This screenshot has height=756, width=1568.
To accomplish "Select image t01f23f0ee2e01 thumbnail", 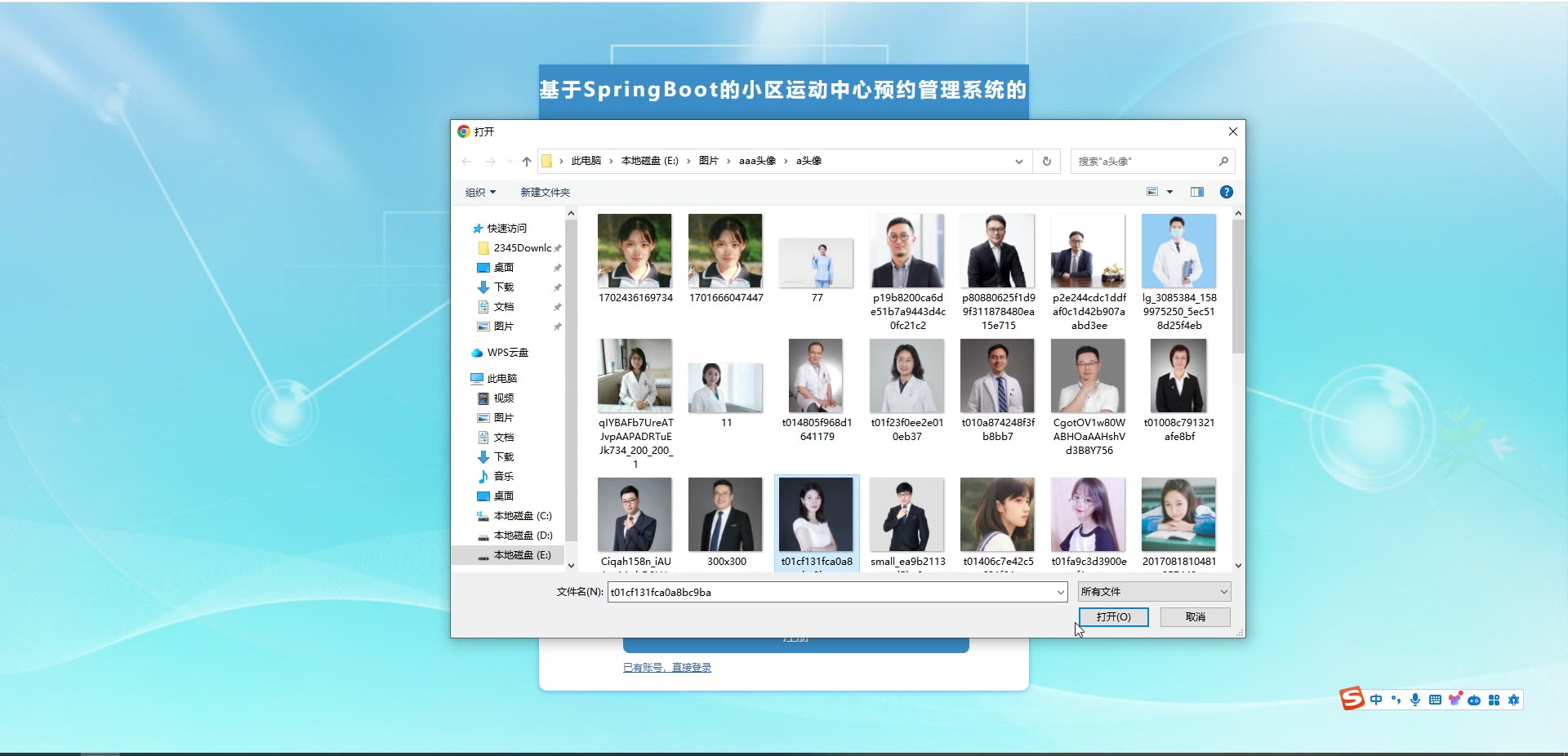I will coord(906,376).
